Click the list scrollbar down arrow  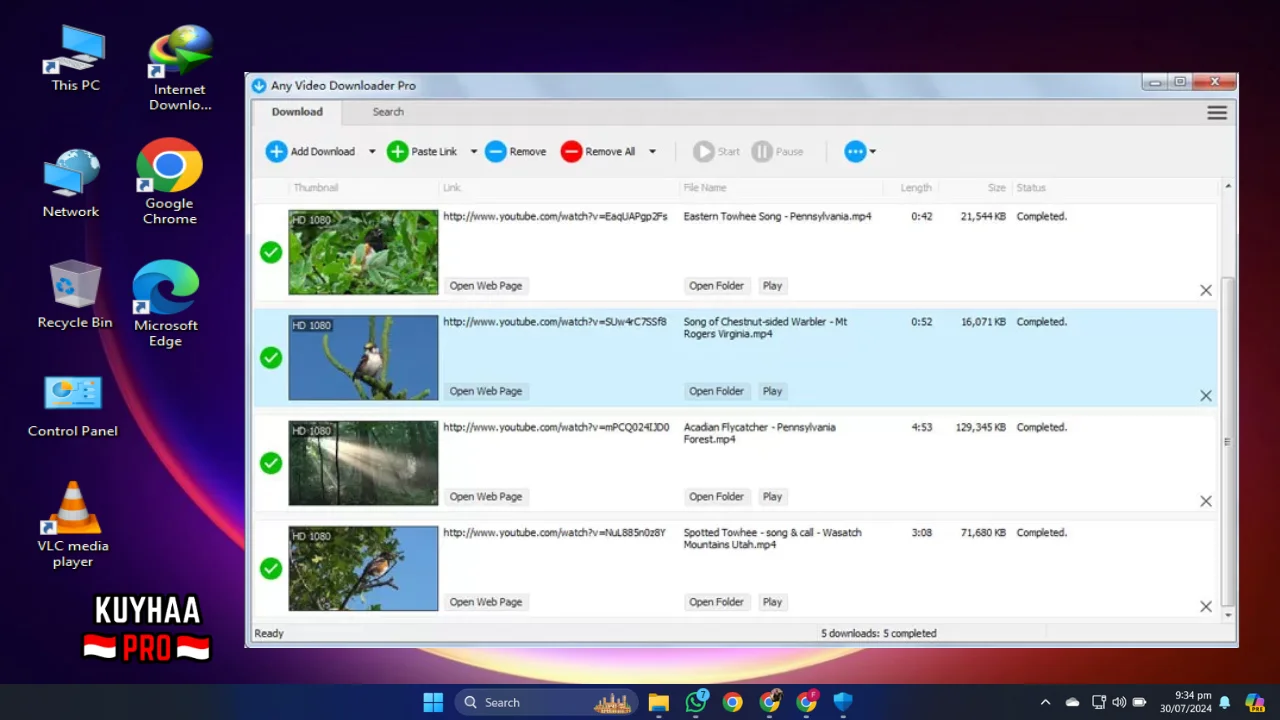coord(1229,615)
